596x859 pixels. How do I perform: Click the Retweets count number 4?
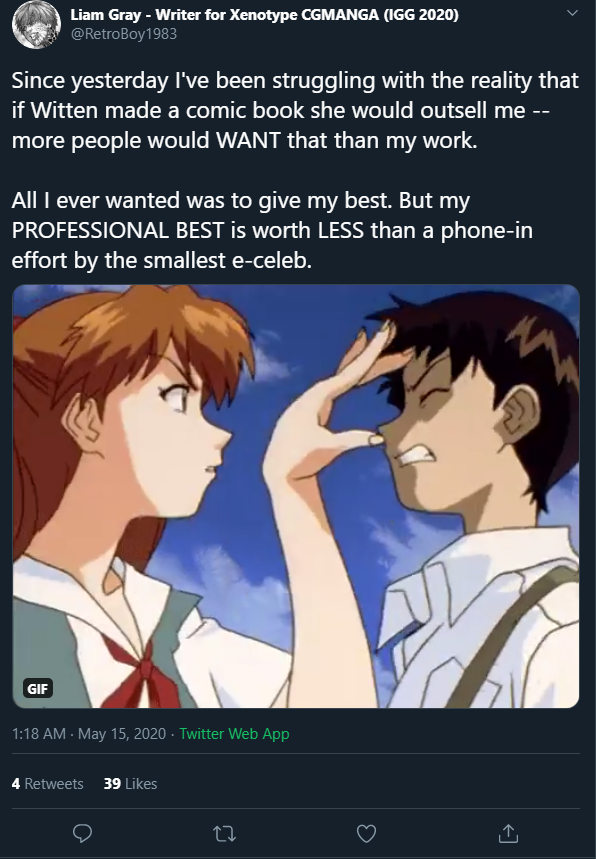[16, 783]
